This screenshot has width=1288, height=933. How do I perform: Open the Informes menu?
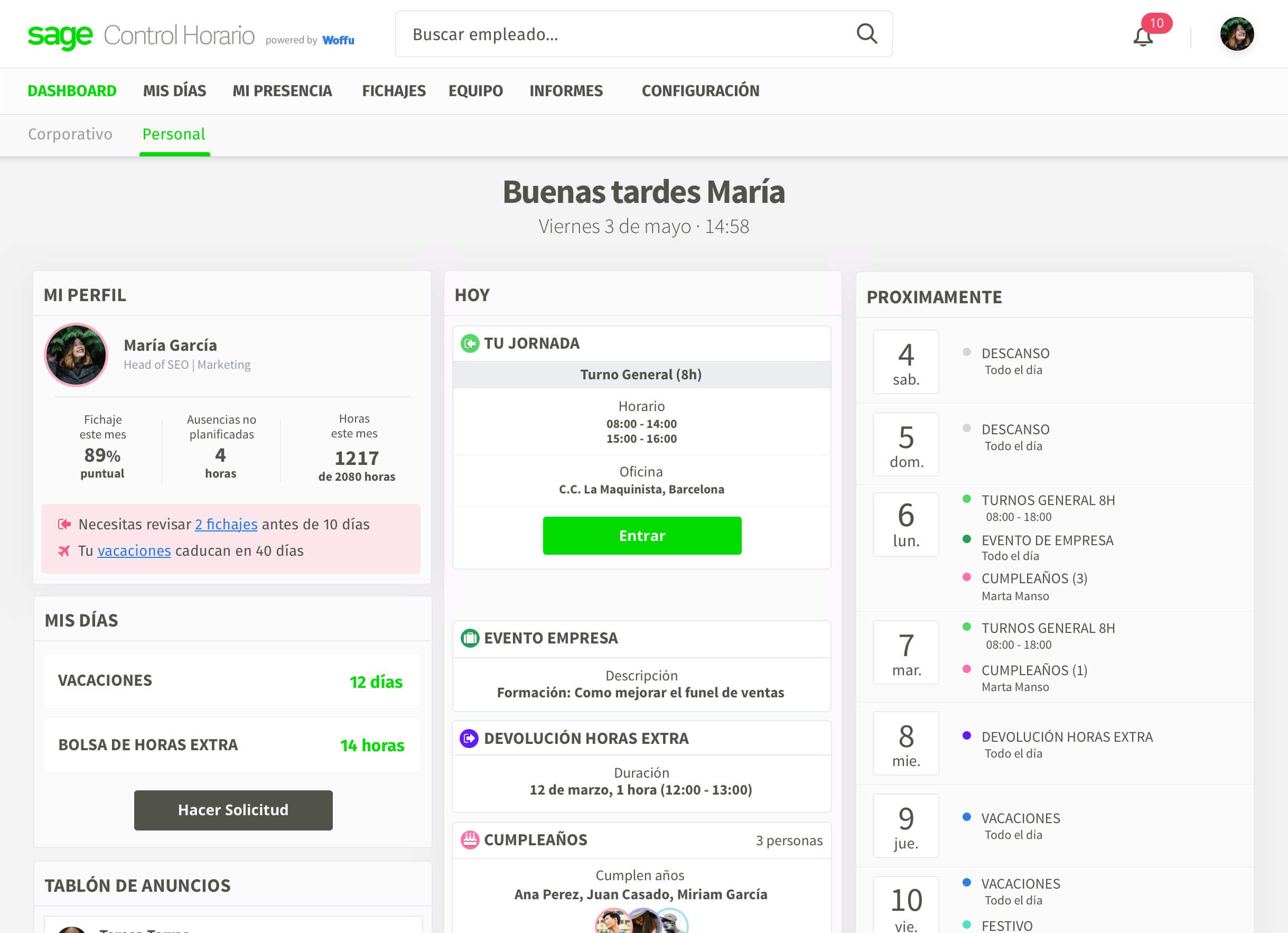tap(566, 91)
